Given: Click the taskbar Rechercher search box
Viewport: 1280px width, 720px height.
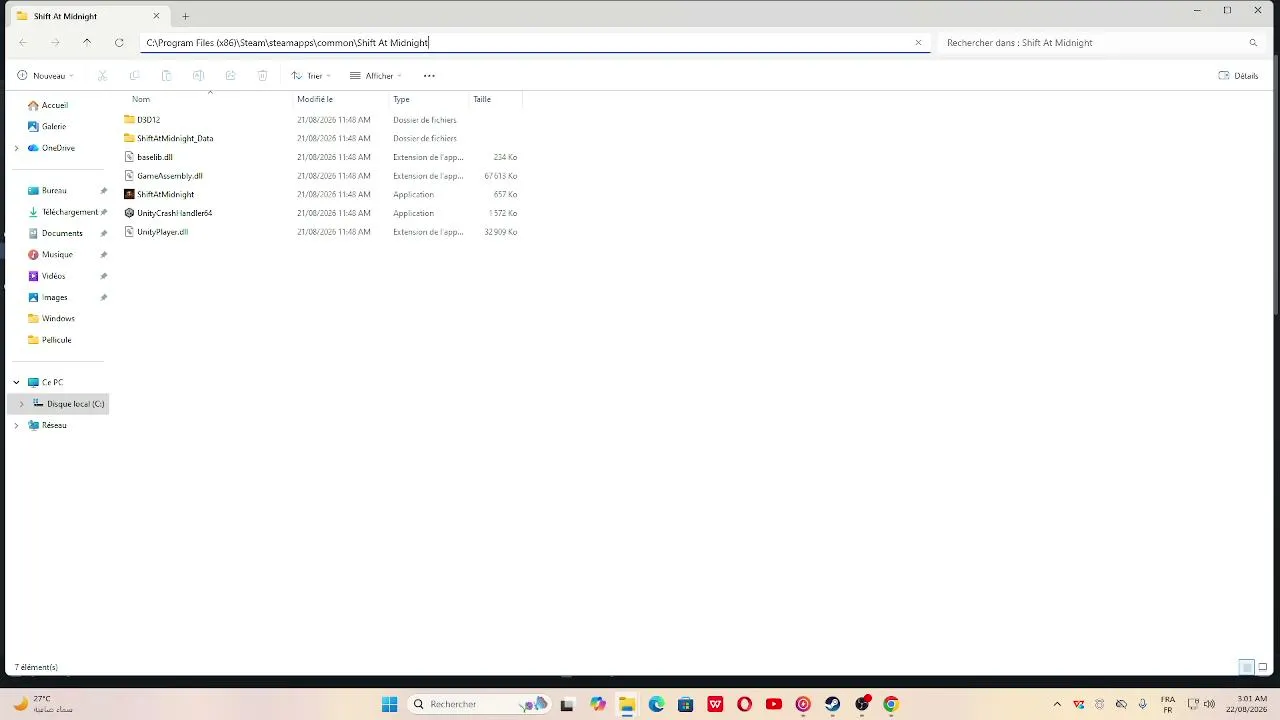Looking at the screenshot, I should 480,704.
